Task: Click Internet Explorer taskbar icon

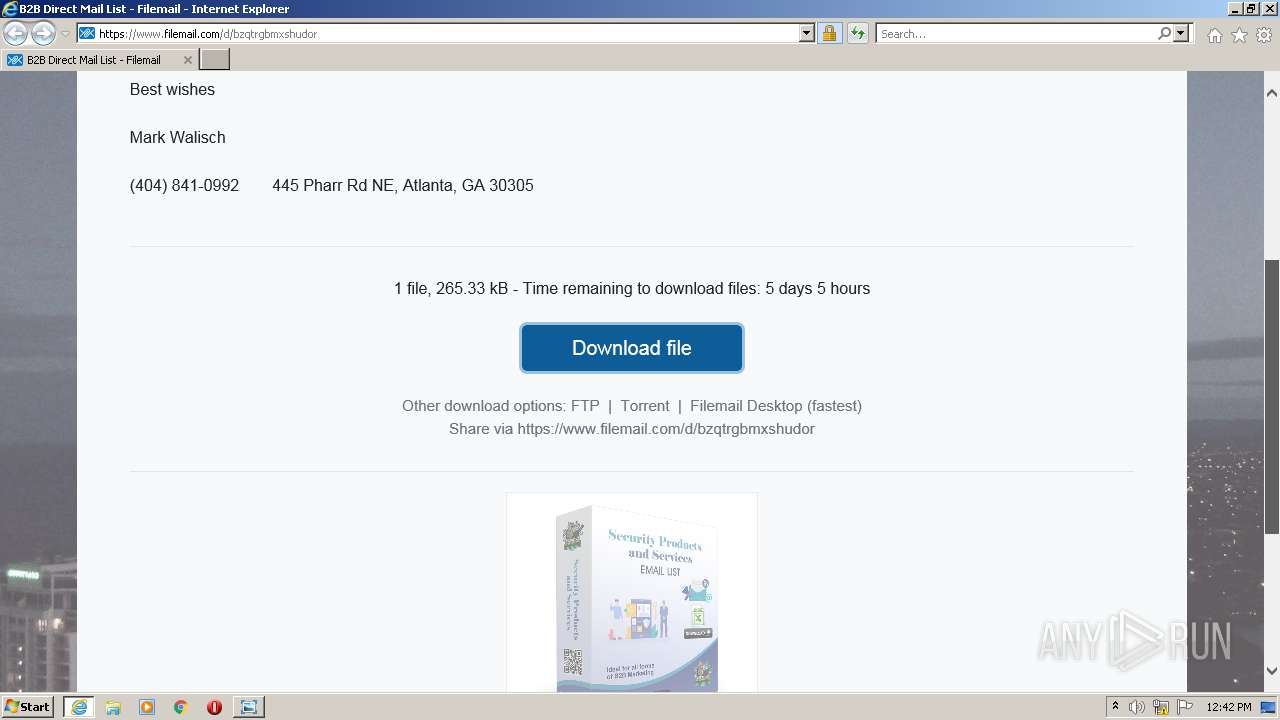Action: point(79,707)
